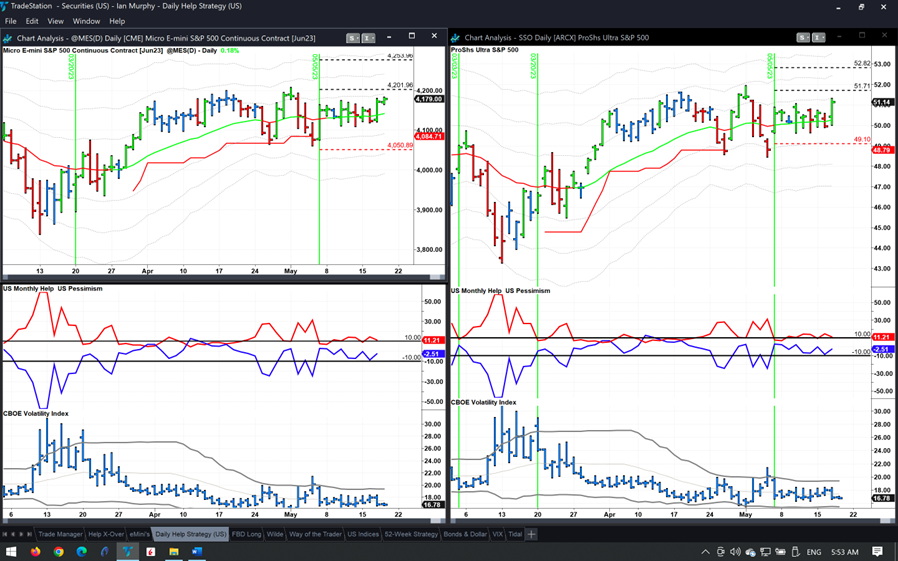Click the Chart Analysis icon in the SSO window title

click(456, 38)
